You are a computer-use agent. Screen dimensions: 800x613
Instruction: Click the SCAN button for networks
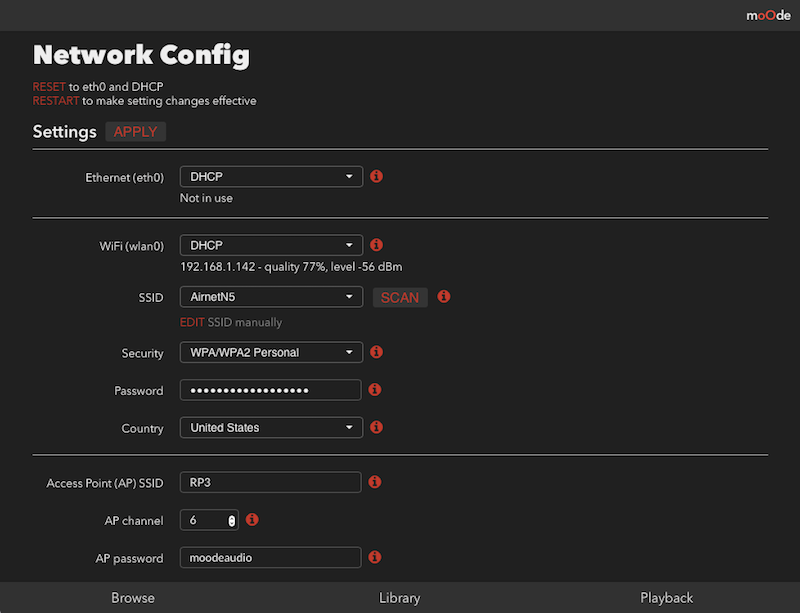click(400, 298)
